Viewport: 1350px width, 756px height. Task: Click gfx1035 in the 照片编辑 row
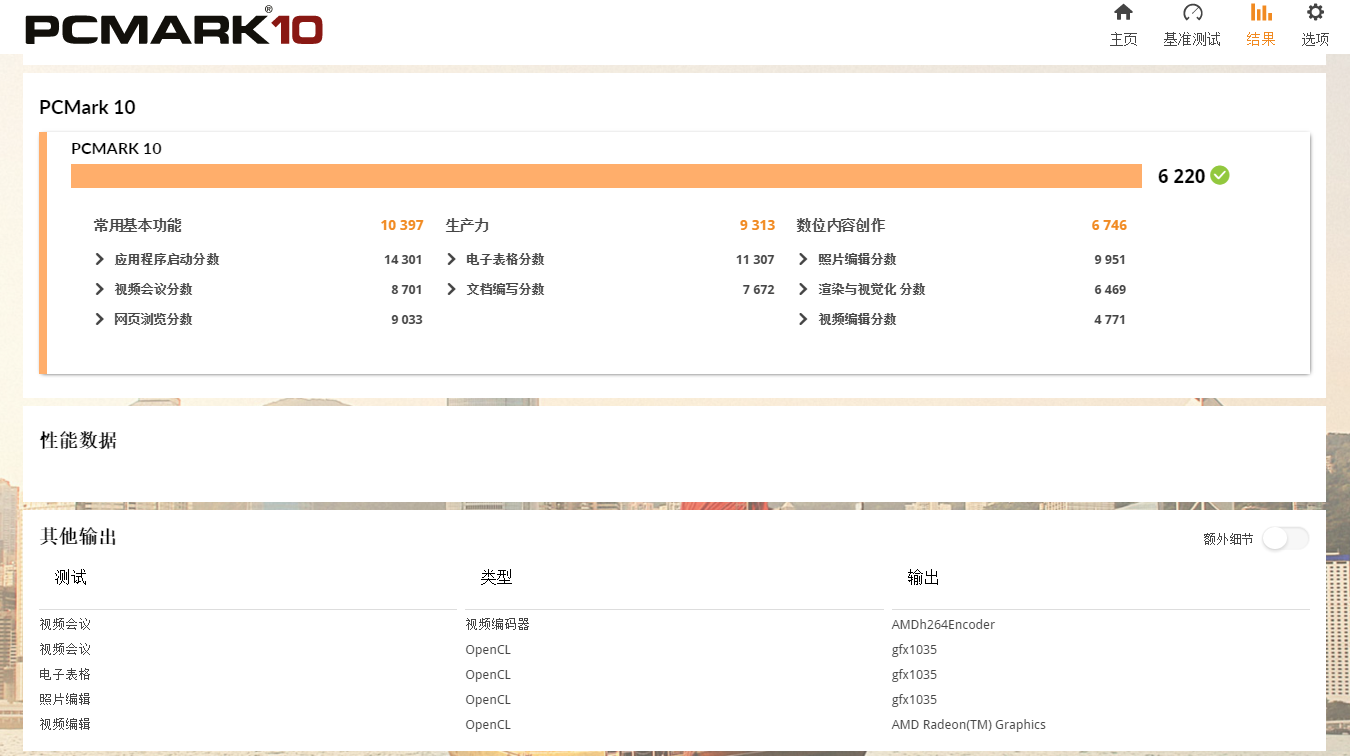[x=914, y=699]
